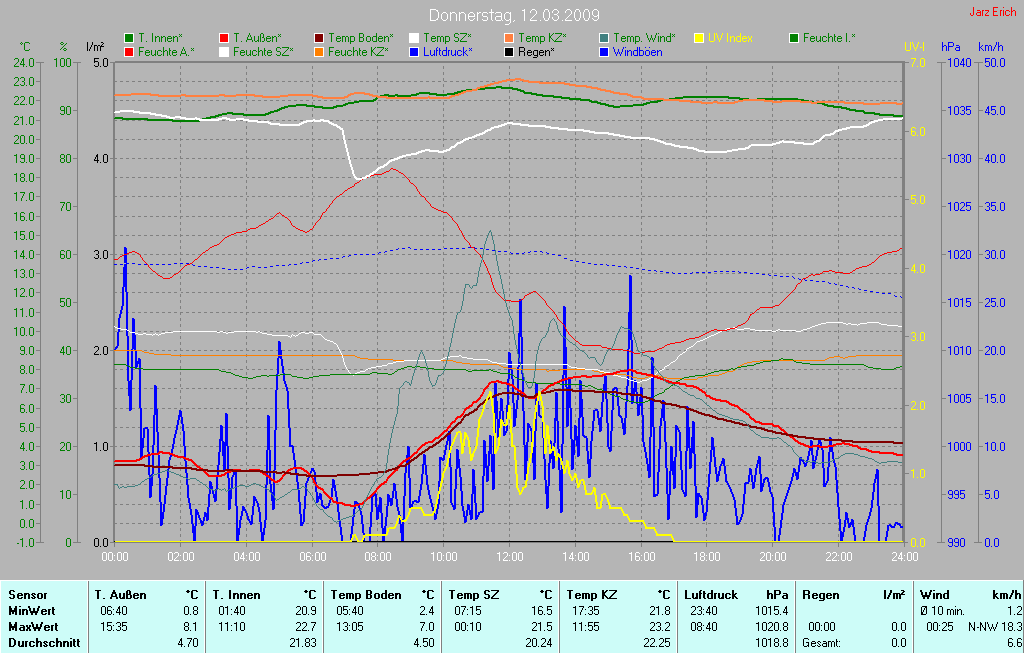Click the Luftdruck minimum value 1015.4
This screenshot has width=1024, height=653.
(771, 611)
